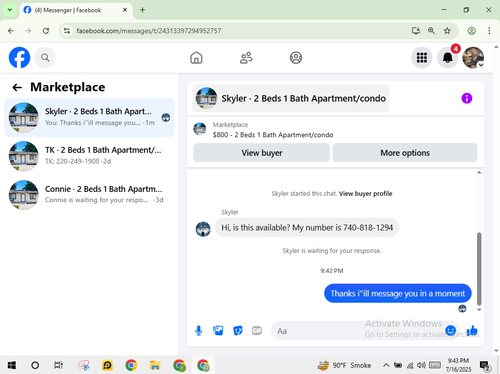Click Skyler's message with the phone number
Viewport: 500px width, 374px height.
pyautogui.click(x=307, y=228)
